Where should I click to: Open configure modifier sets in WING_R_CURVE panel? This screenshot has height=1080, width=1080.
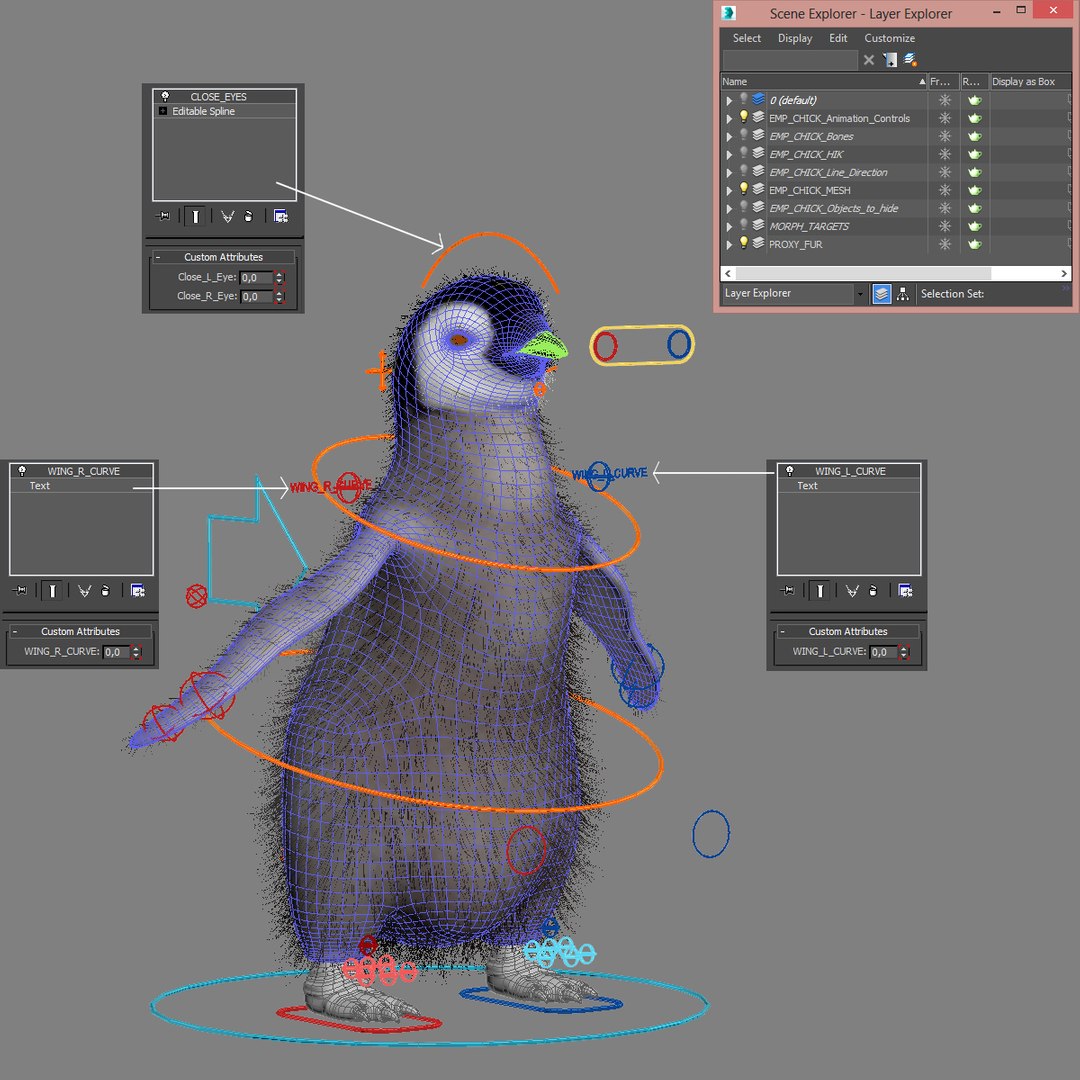pos(137,590)
